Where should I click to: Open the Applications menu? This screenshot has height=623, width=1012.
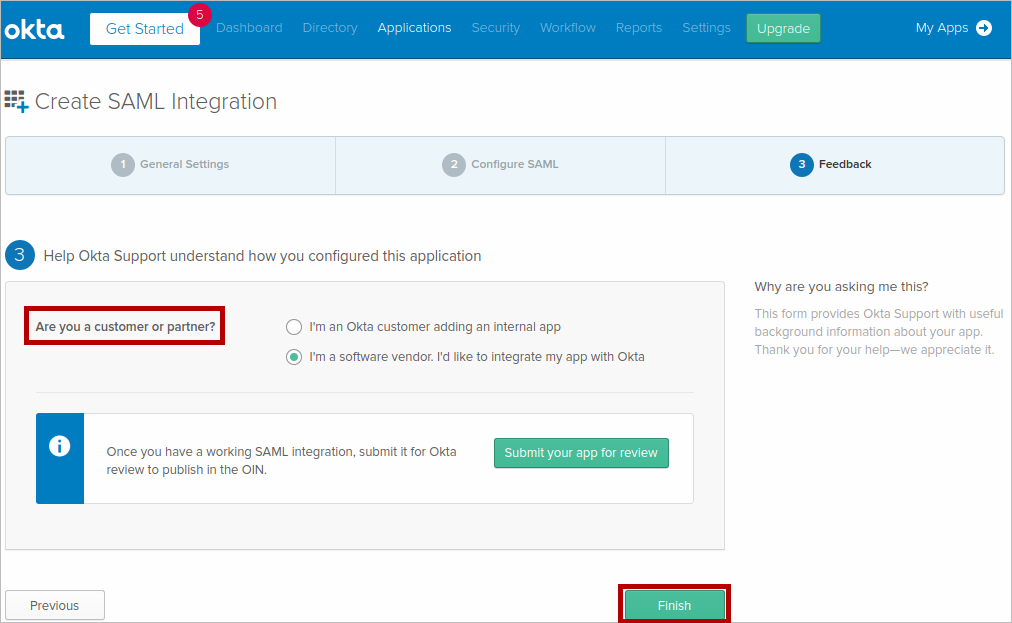click(x=414, y=28)
